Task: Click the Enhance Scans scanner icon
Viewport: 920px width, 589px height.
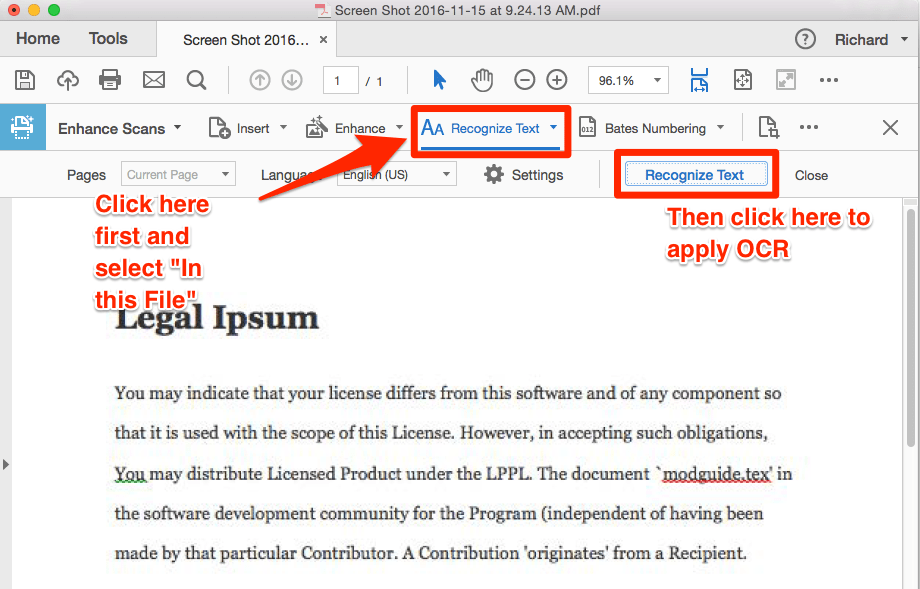Action: [22, 127]
